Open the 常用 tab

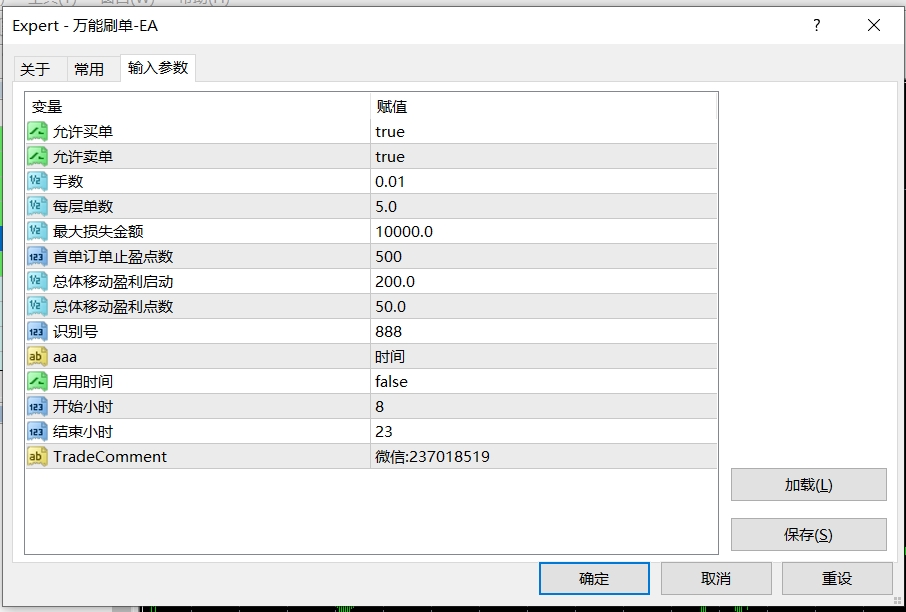(89, 69)
